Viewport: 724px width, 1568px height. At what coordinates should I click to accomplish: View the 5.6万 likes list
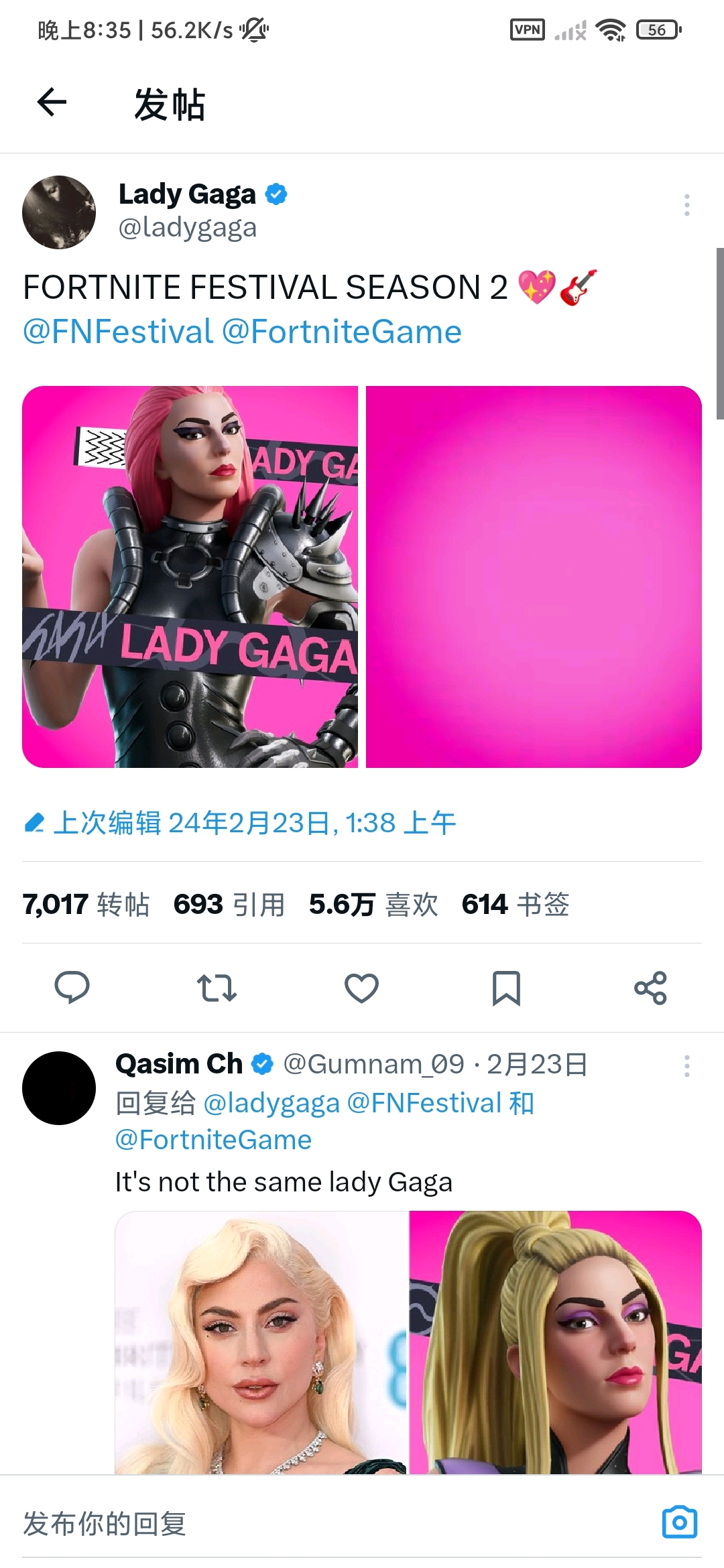[373, 904]
